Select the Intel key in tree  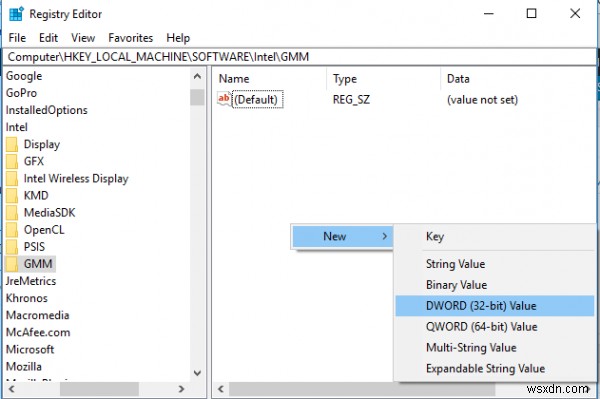16,127
